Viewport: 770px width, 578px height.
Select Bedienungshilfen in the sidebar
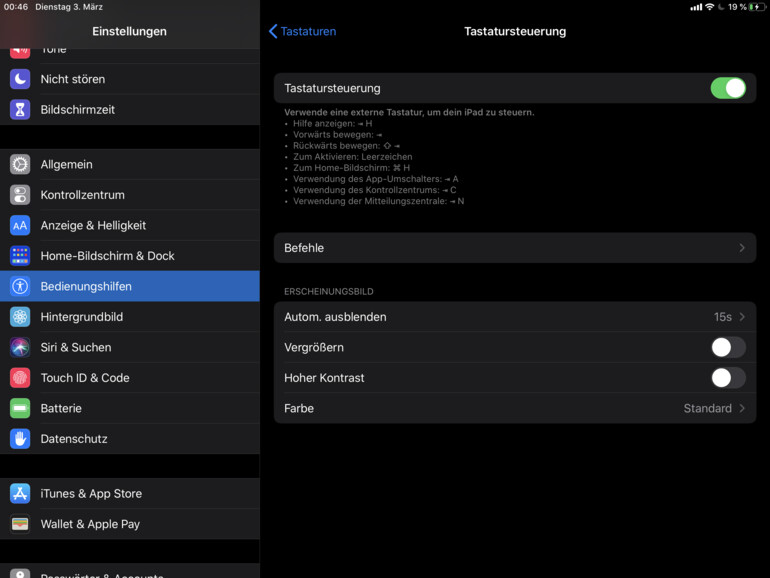click(x=130, y=286)
